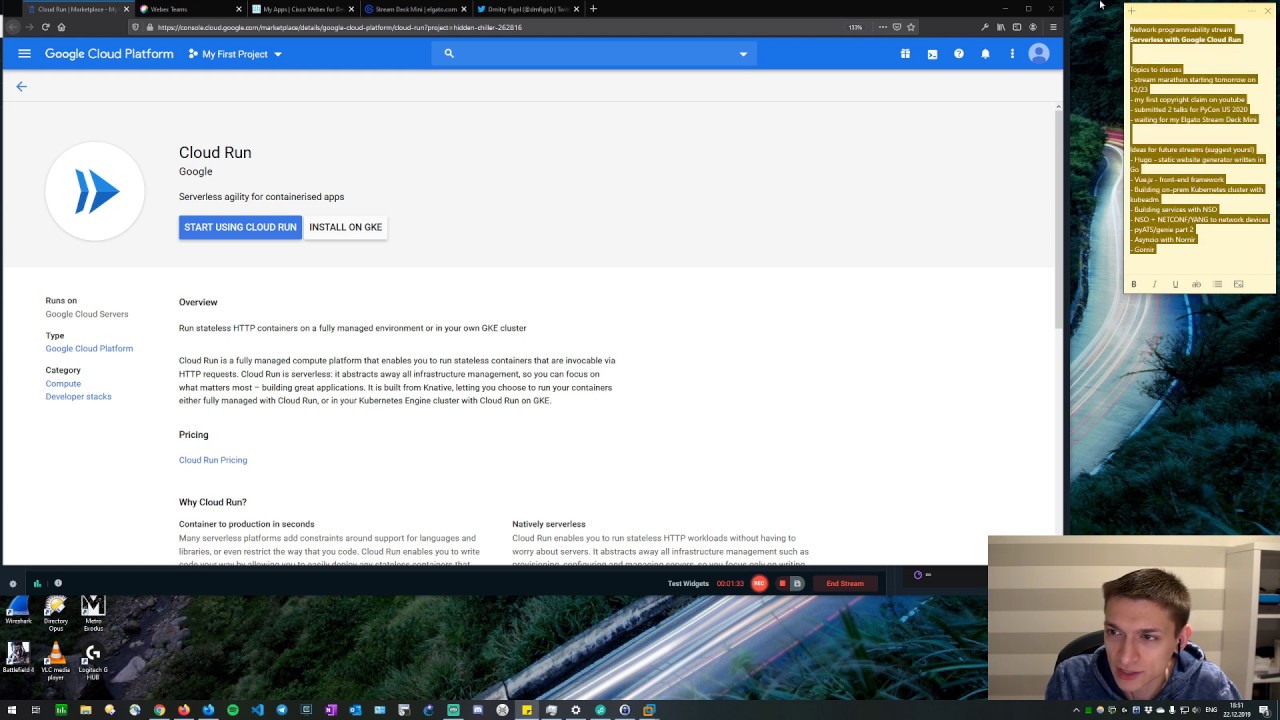Image resolution: width=1280 pixels, height=720 pixels.
Task: Open Firefox page actions ellipsis
Action: [x=882, y=27]
